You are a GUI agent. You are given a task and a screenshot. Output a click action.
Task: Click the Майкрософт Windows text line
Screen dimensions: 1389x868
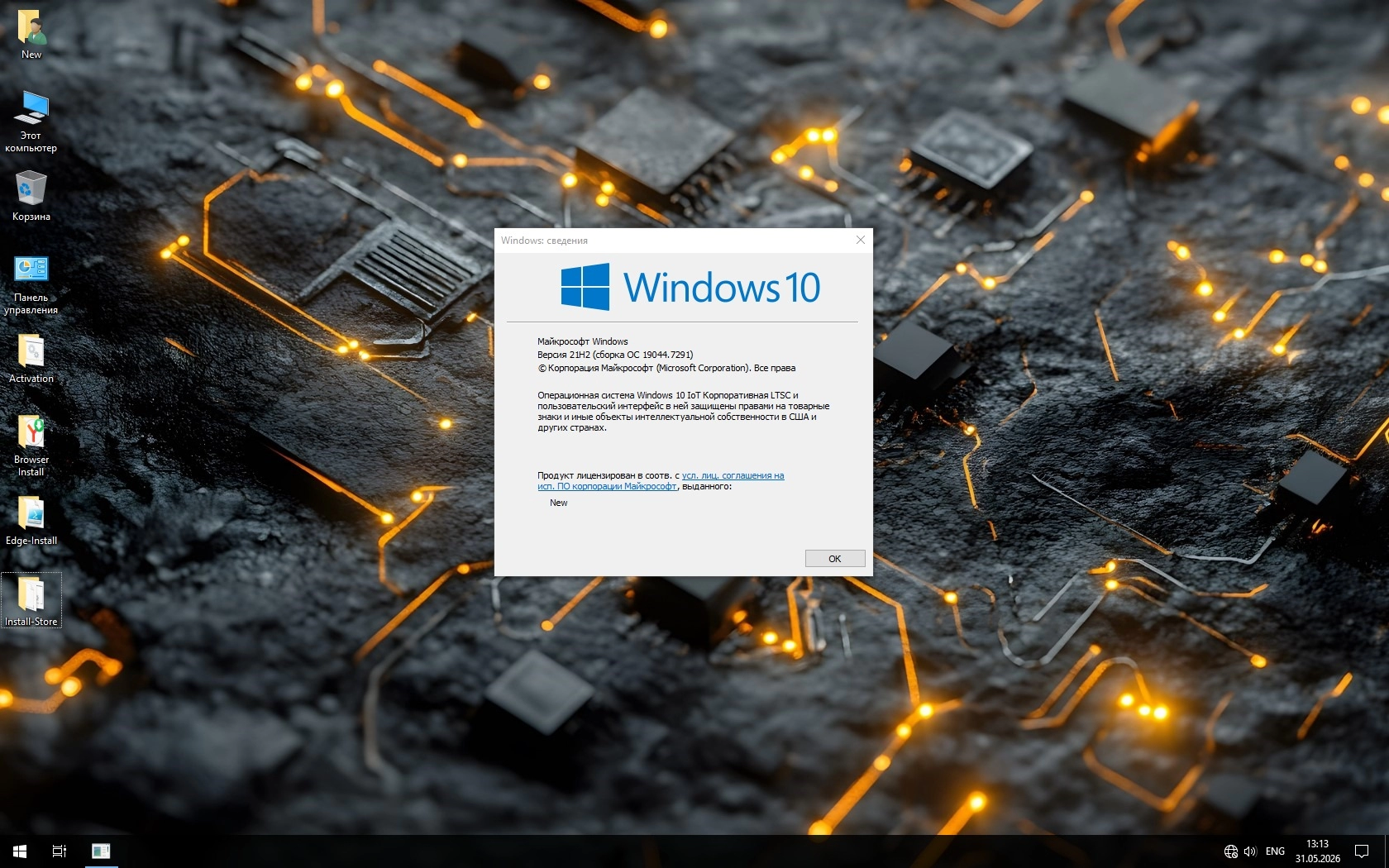[583, 341]
